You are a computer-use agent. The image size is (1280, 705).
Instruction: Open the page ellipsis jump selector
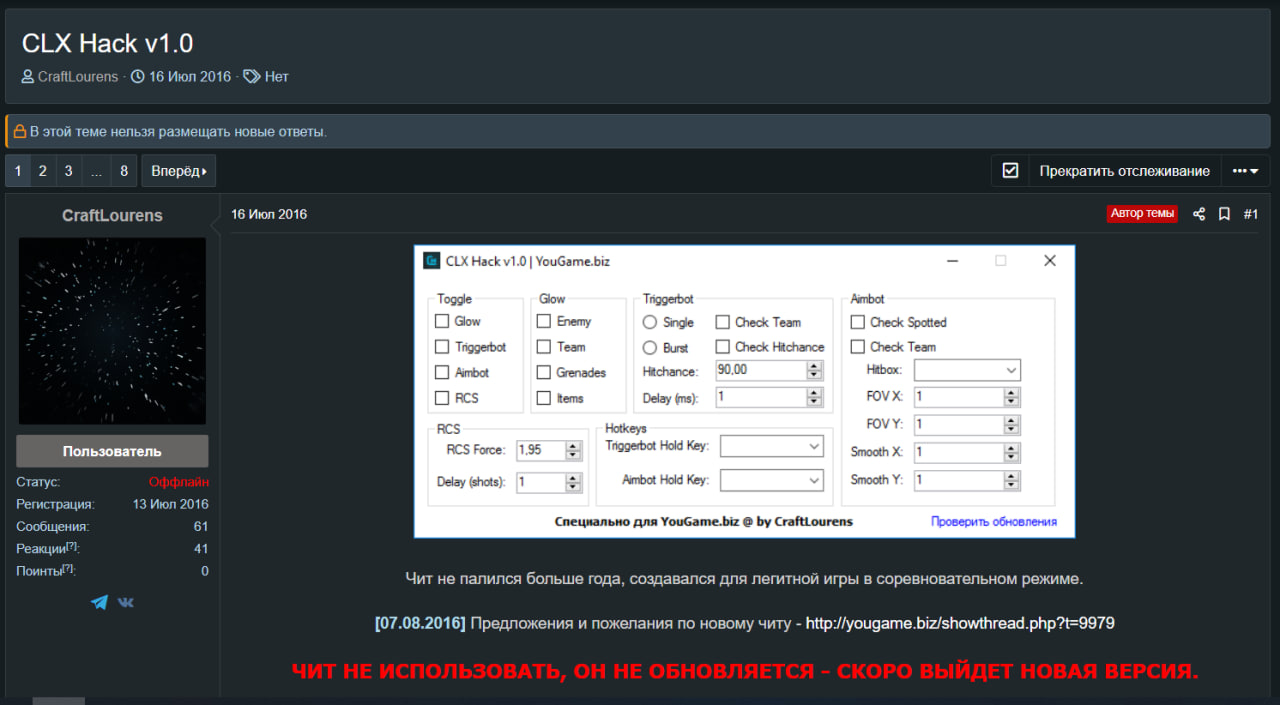tap(96, 171)
